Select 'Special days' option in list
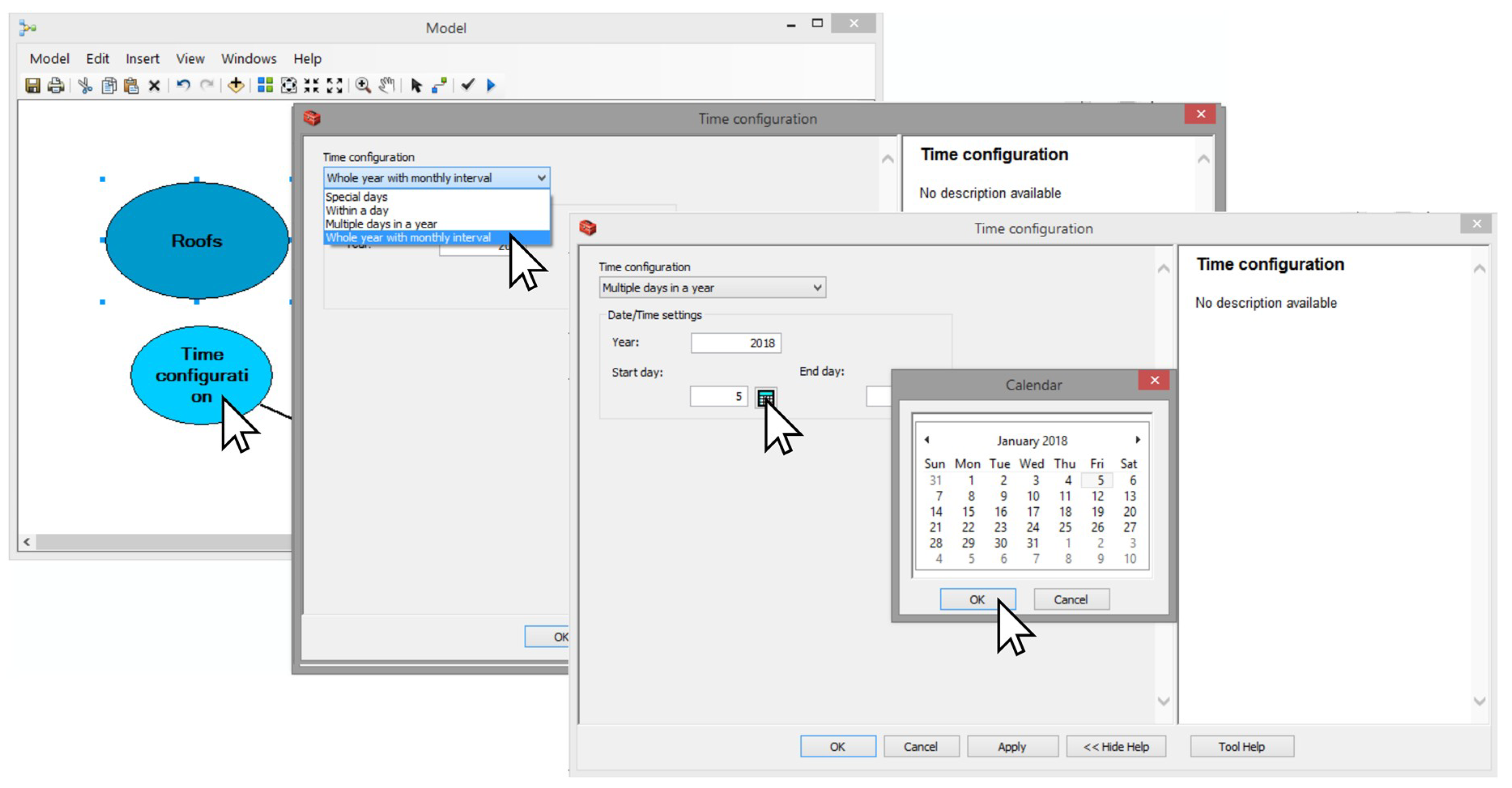This screenshot has width=1512, height=788. pos(356,197)
